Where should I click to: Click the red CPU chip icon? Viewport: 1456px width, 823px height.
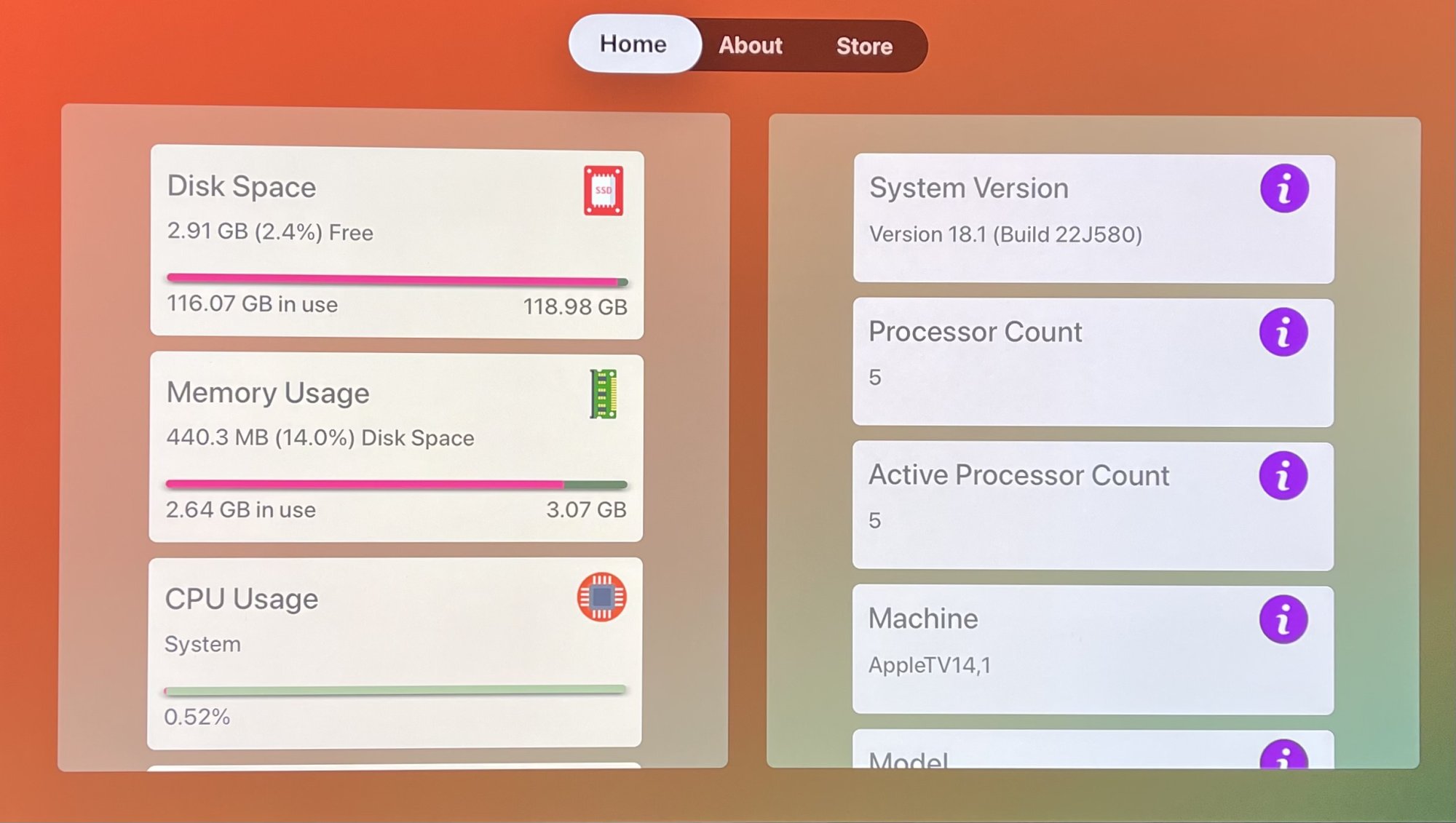click(601, 597)
